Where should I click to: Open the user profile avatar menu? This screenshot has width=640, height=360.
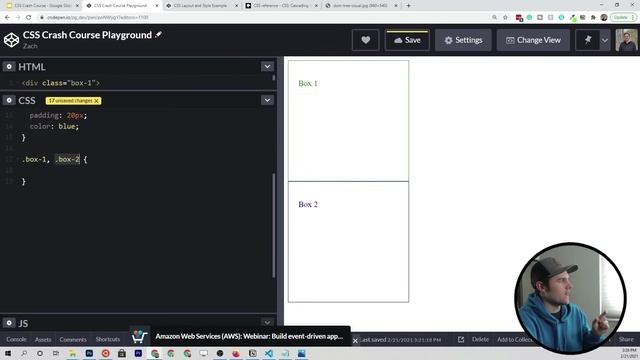click(626, 40)
